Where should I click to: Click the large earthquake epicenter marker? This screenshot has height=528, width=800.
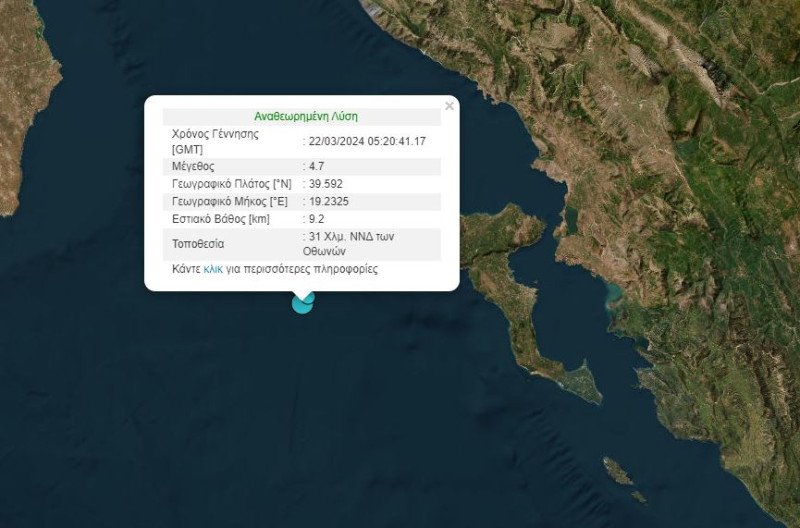click(301, 304)
